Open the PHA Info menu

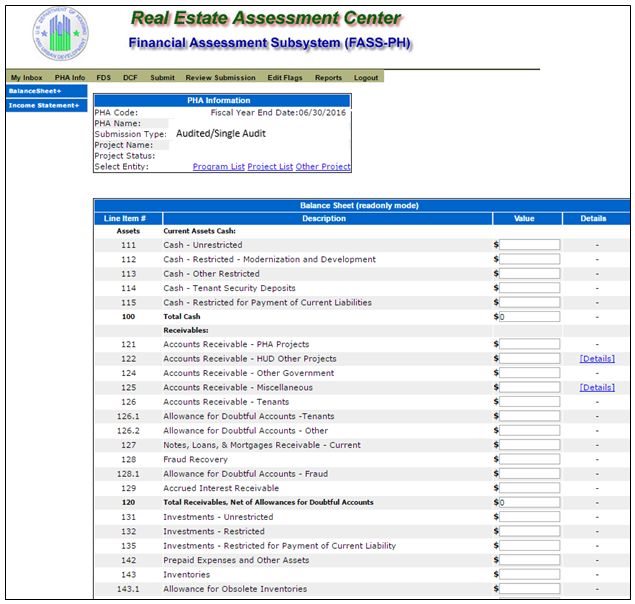70,77
